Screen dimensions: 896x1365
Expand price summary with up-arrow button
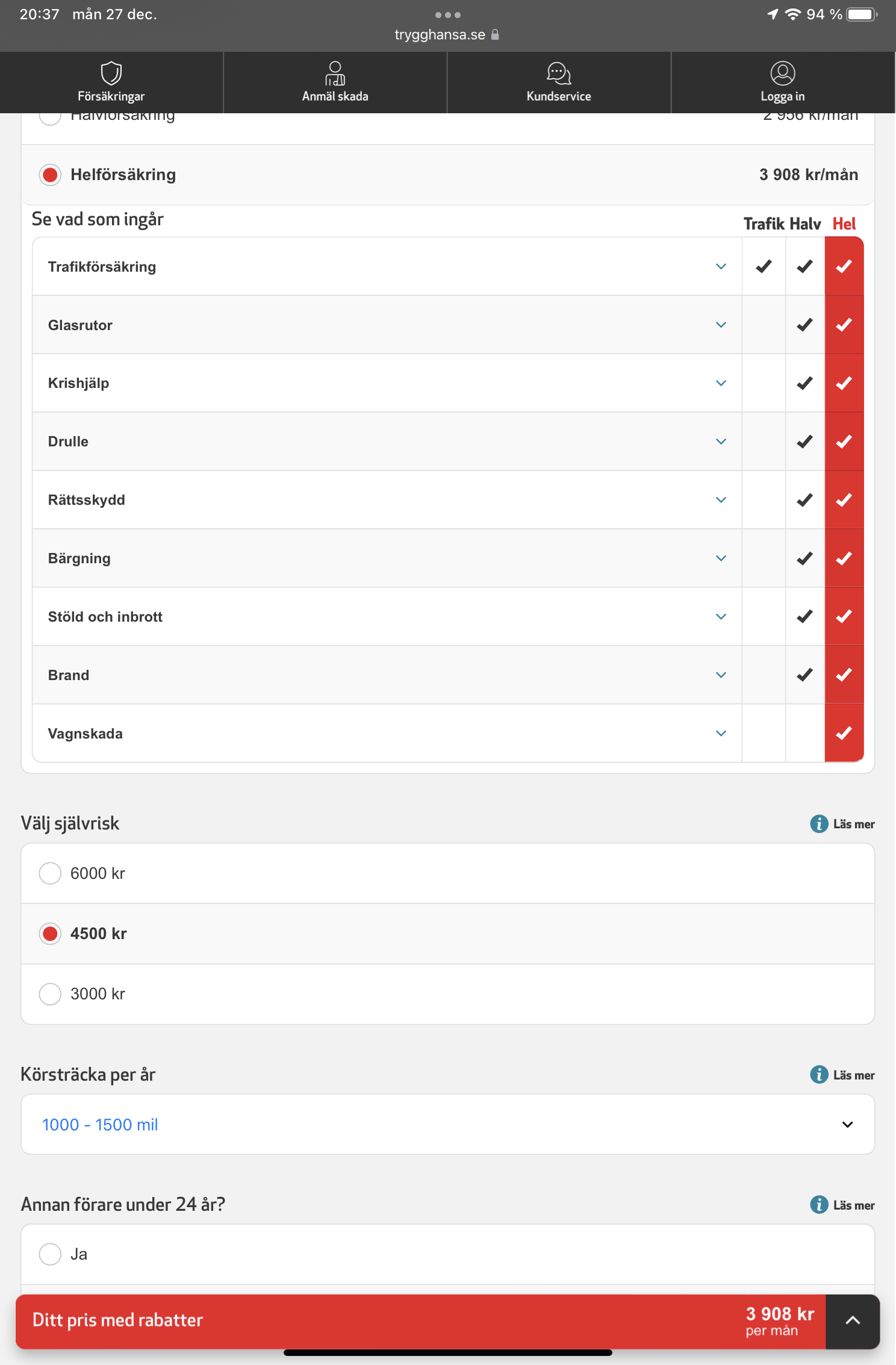(x=853, y=1321)
